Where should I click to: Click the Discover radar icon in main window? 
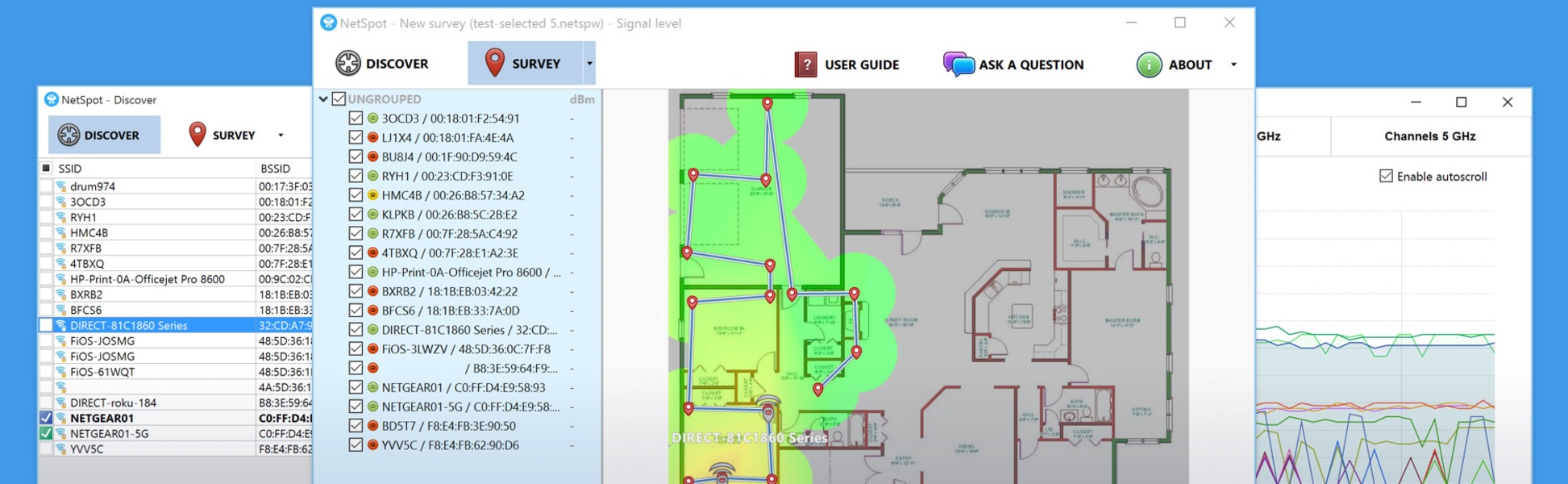[x=348, y=63]
